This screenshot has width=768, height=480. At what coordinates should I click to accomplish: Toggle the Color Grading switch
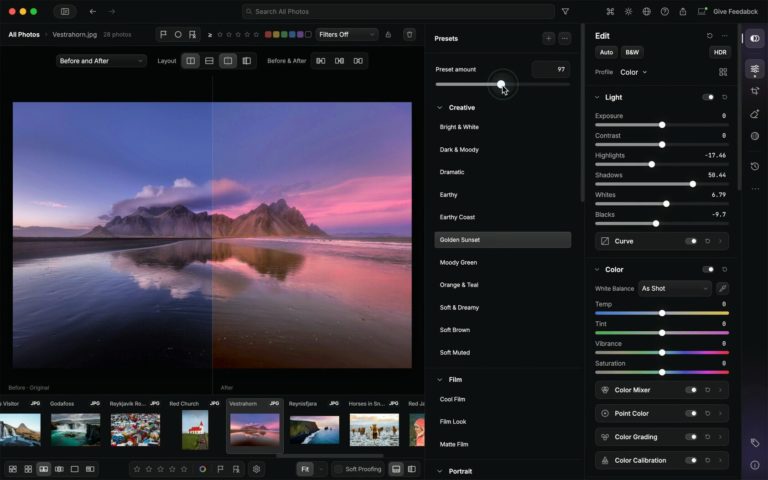click(691, 437)
